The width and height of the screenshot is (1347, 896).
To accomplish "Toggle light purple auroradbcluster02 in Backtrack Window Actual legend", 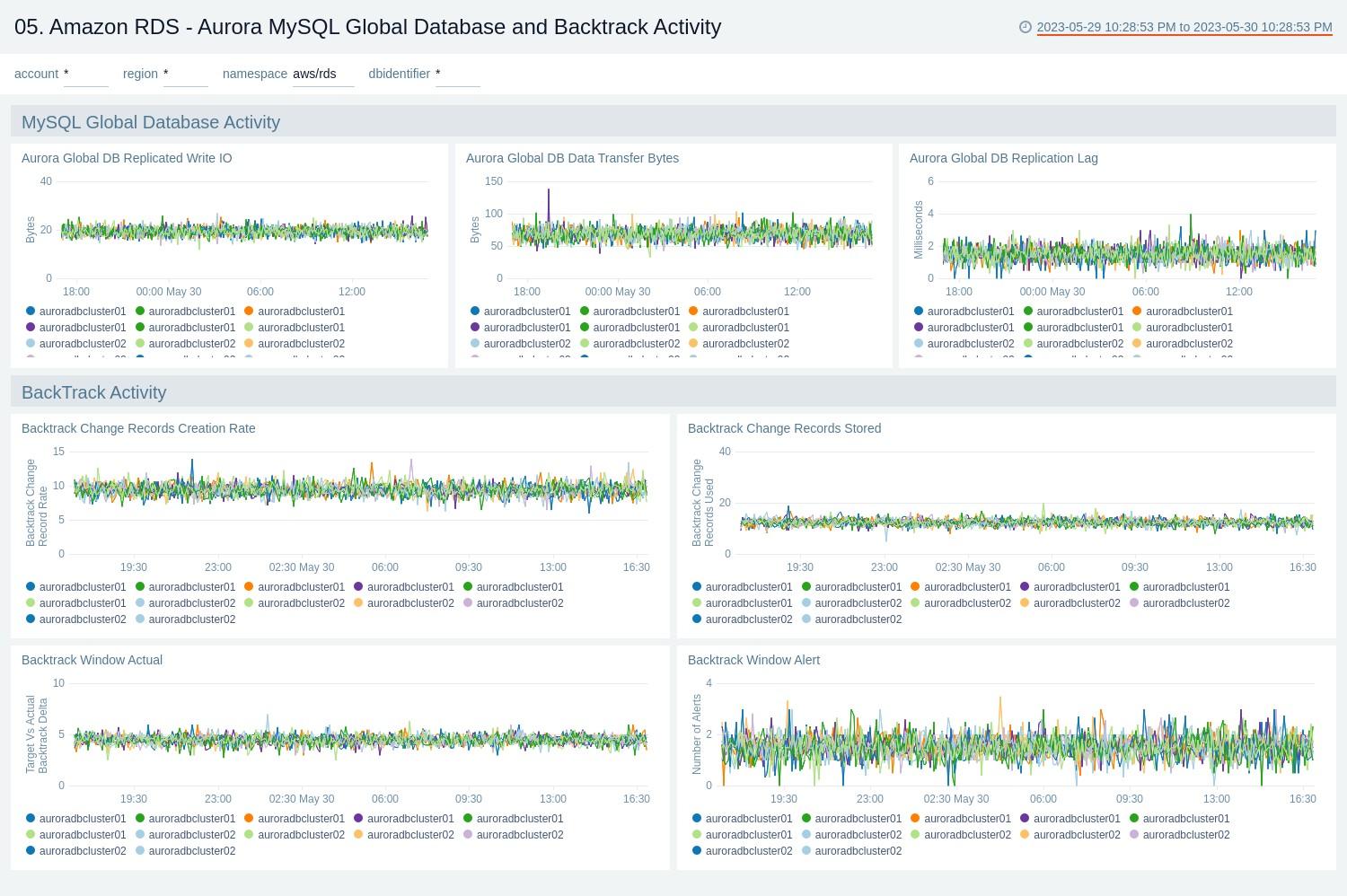I will [513, 835].
